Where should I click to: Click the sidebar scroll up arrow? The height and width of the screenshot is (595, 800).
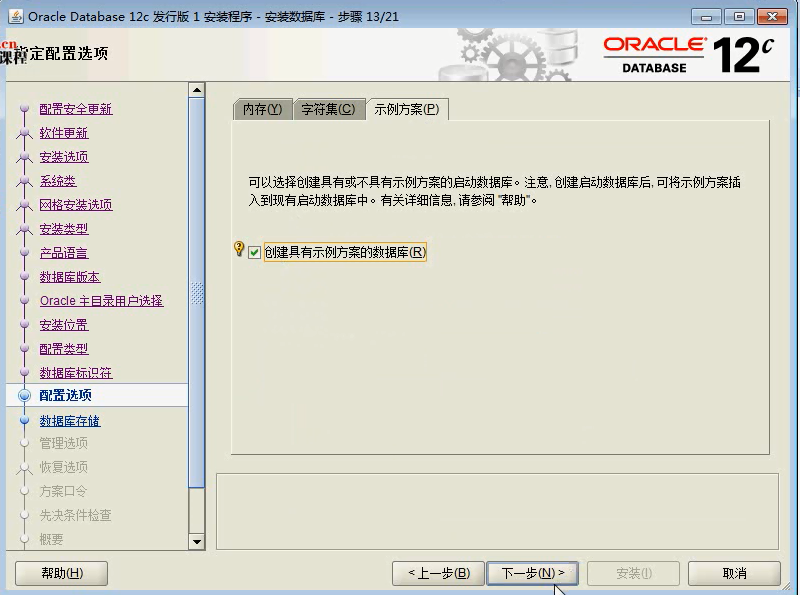coord(196,90)
